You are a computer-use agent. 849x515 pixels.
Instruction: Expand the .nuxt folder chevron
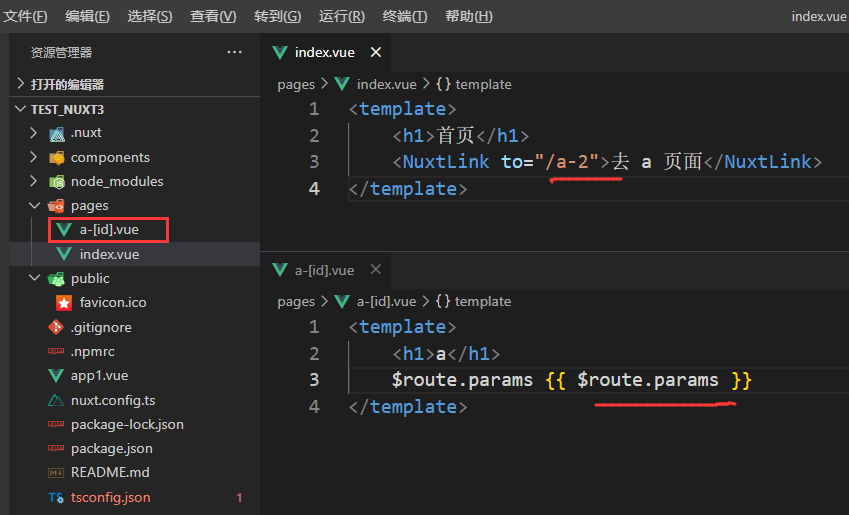coord(34,133)
